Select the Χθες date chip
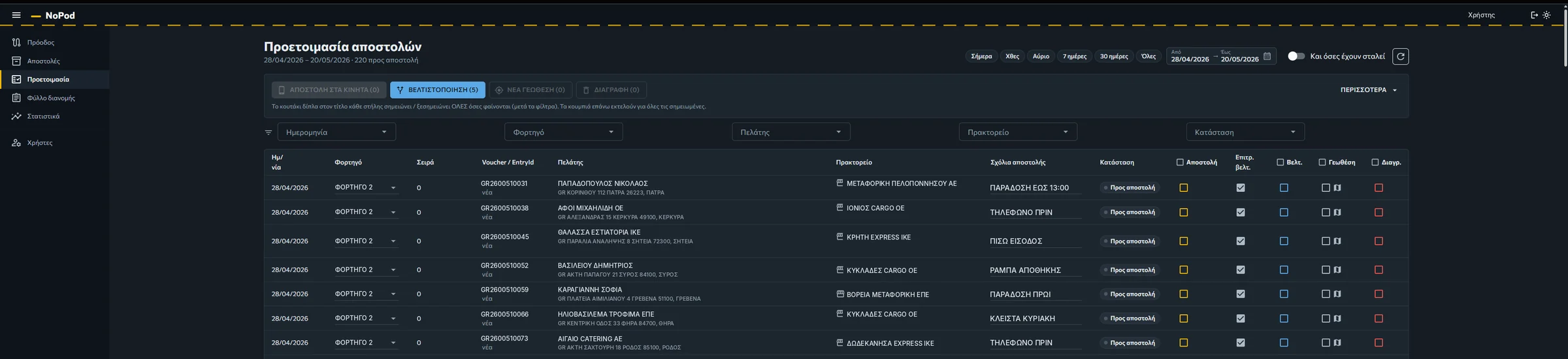This screenshot has width=1568, height=359. pos(1012,56)
